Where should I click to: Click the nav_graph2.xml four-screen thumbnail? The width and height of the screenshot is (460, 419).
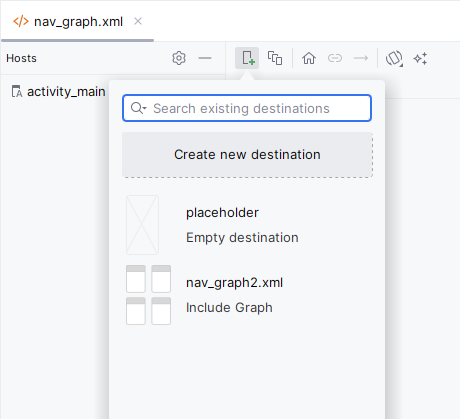tap(148, 295)
